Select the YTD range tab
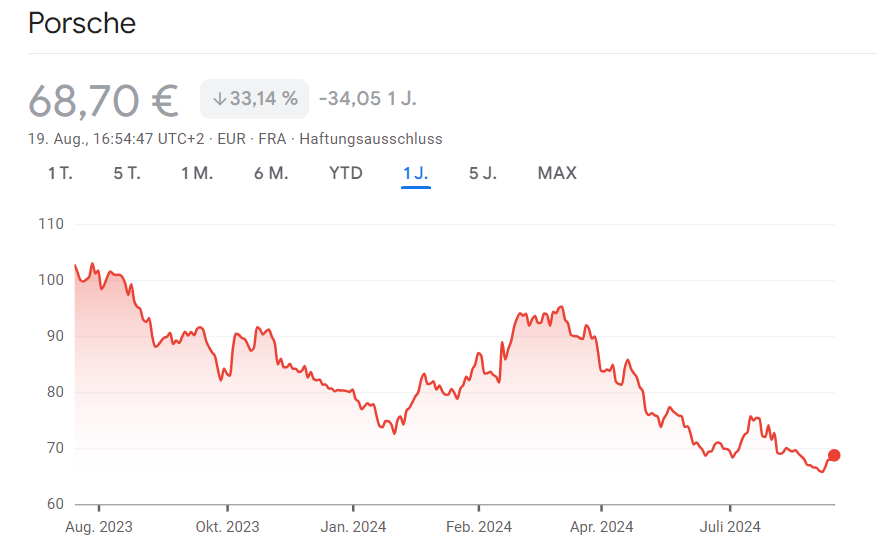Viewport: 877px width, 560px height. pos(346,173)
